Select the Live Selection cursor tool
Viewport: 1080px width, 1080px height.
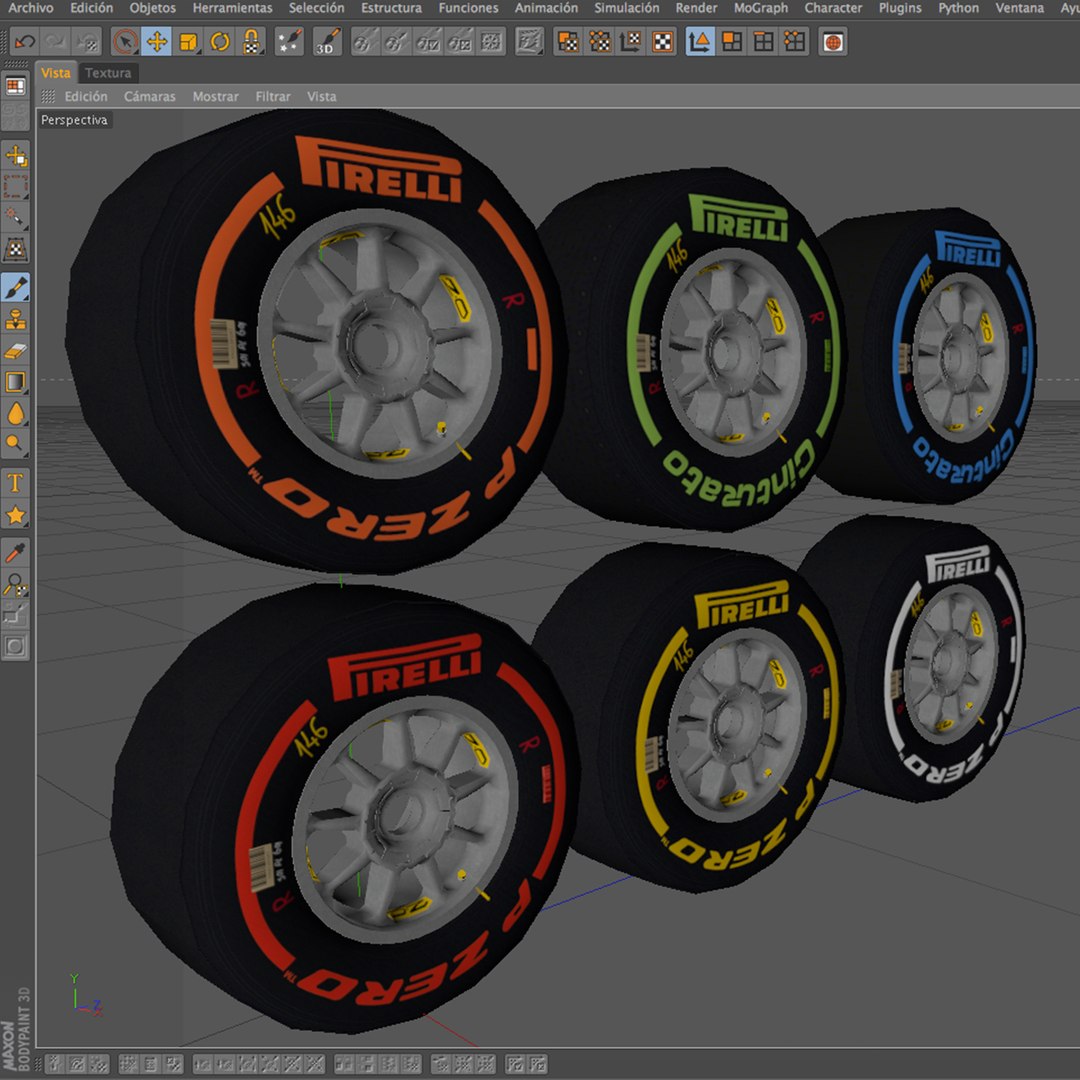click(125, 42)
